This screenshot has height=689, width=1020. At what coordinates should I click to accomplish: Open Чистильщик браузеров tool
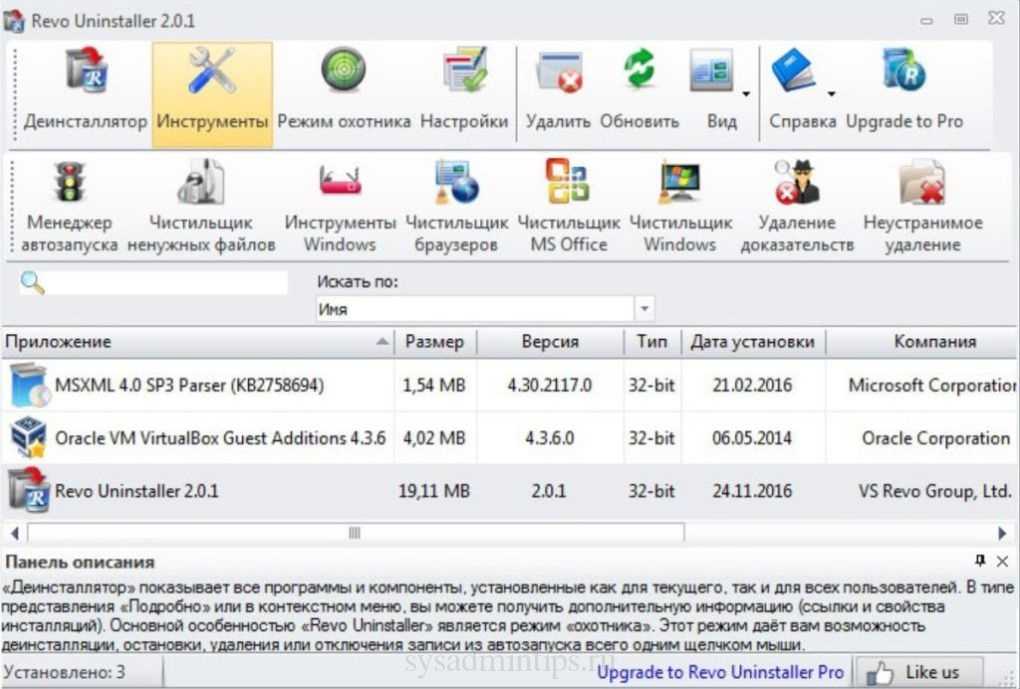(457, 206)
